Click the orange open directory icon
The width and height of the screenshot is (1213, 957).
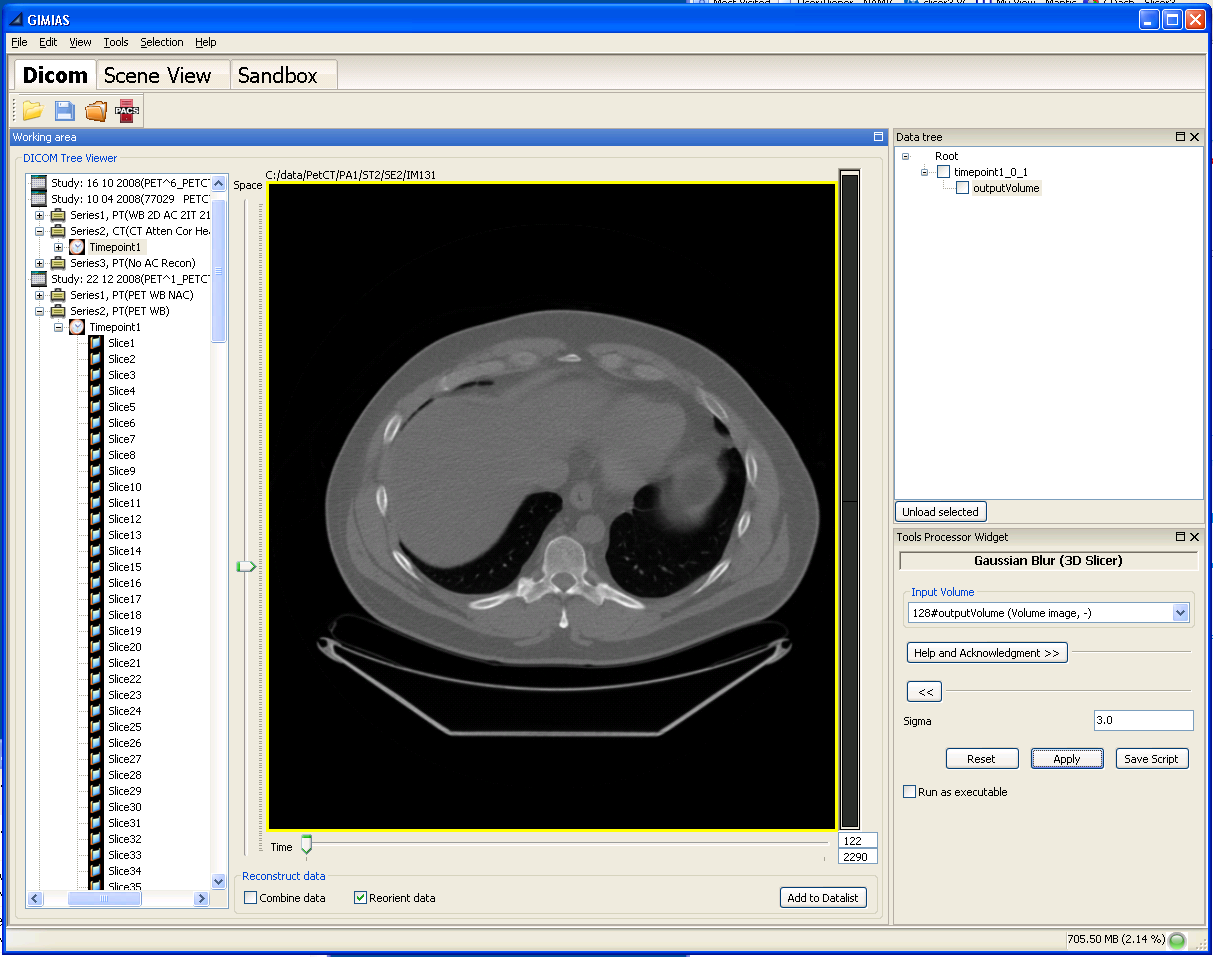(x=96, y=111)
